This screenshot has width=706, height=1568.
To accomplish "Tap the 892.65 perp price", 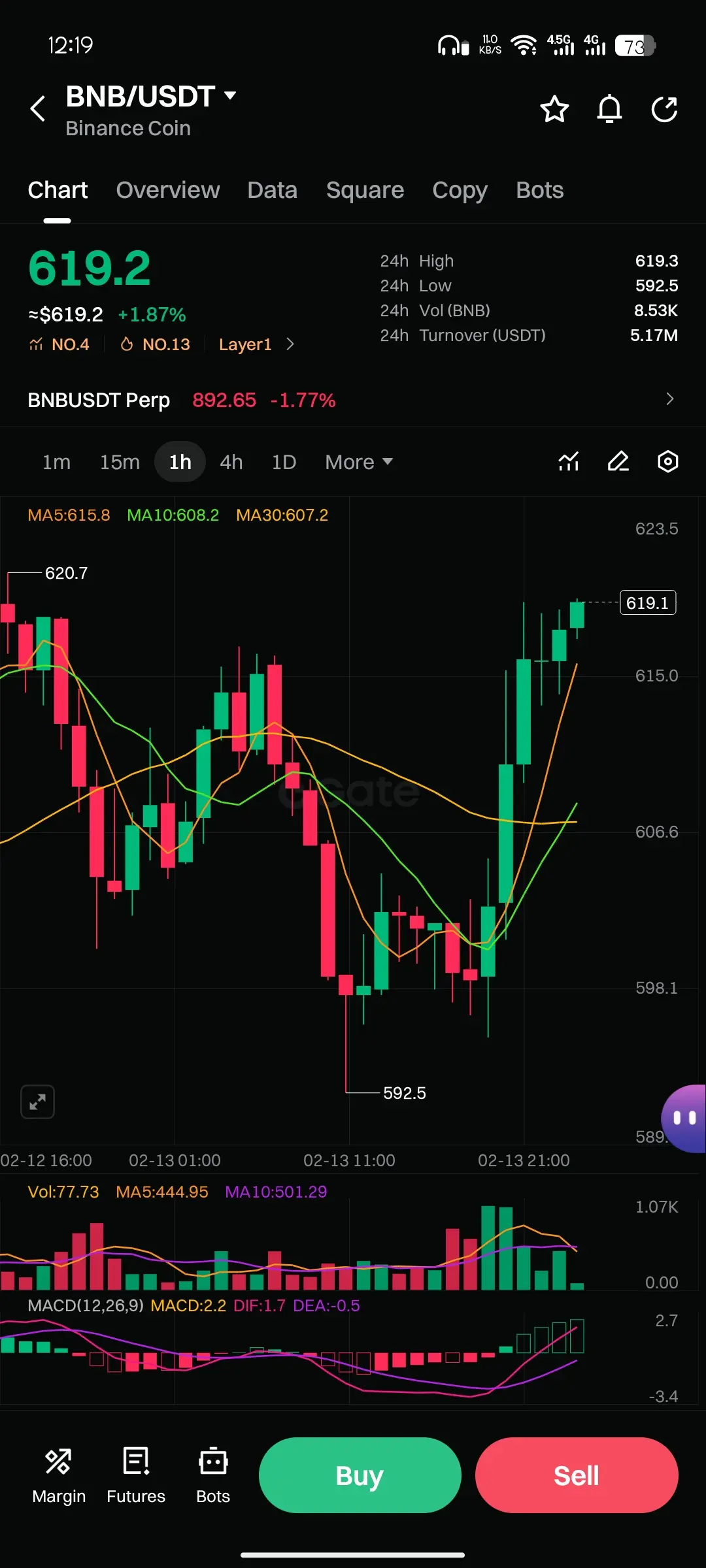I will (x=224, y=400).
